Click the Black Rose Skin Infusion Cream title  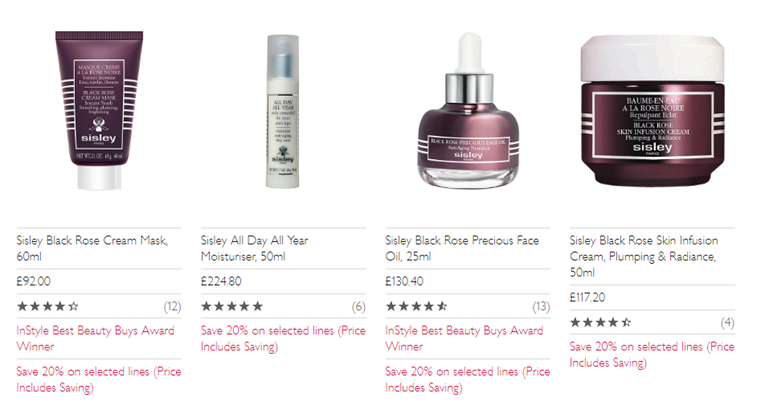tap(644, 256)
